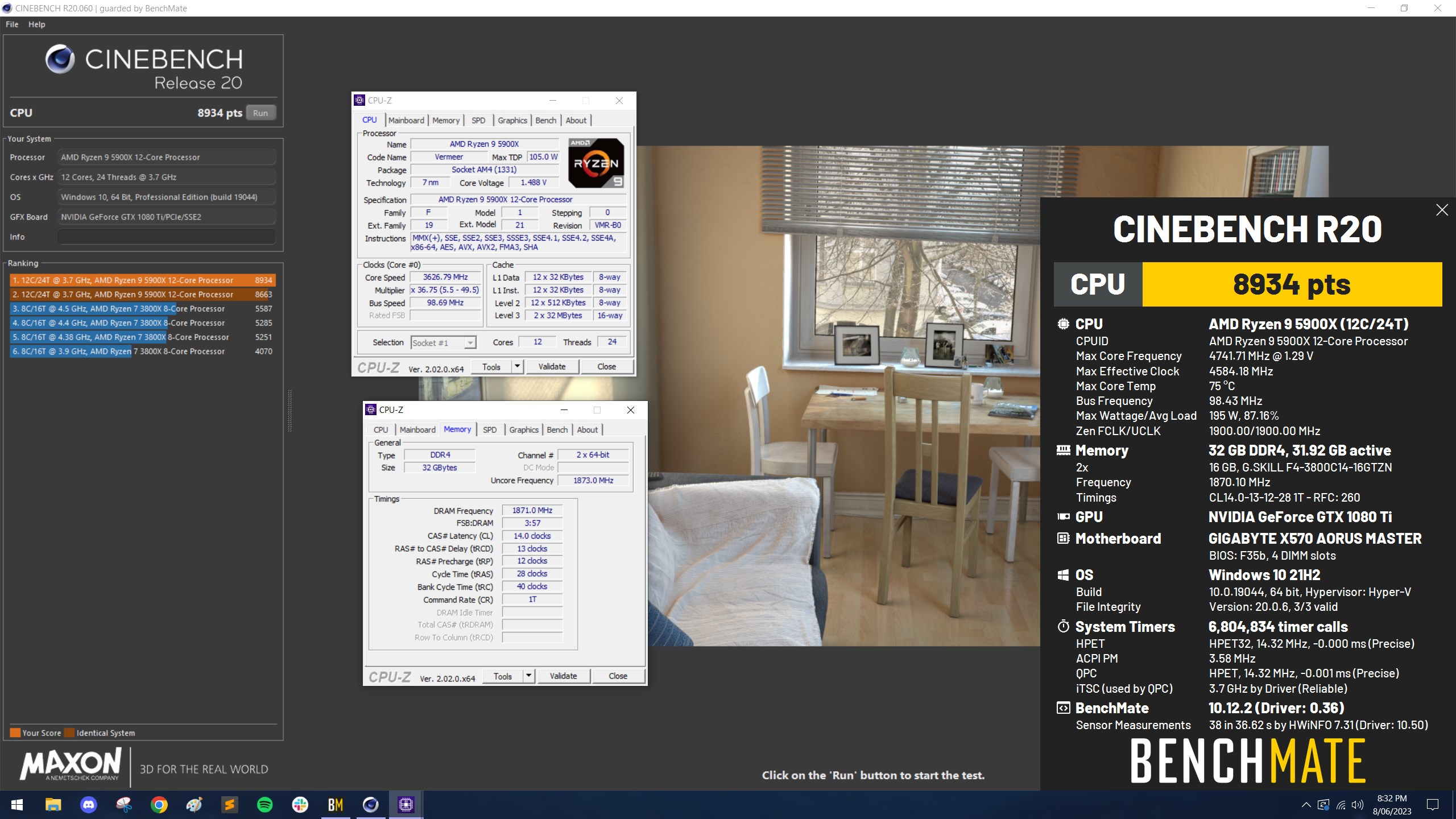Click the 'GIGABYTE X570 AORUS MASTER' motherboard text
1456x819 pixels.
pos(1315,538)
